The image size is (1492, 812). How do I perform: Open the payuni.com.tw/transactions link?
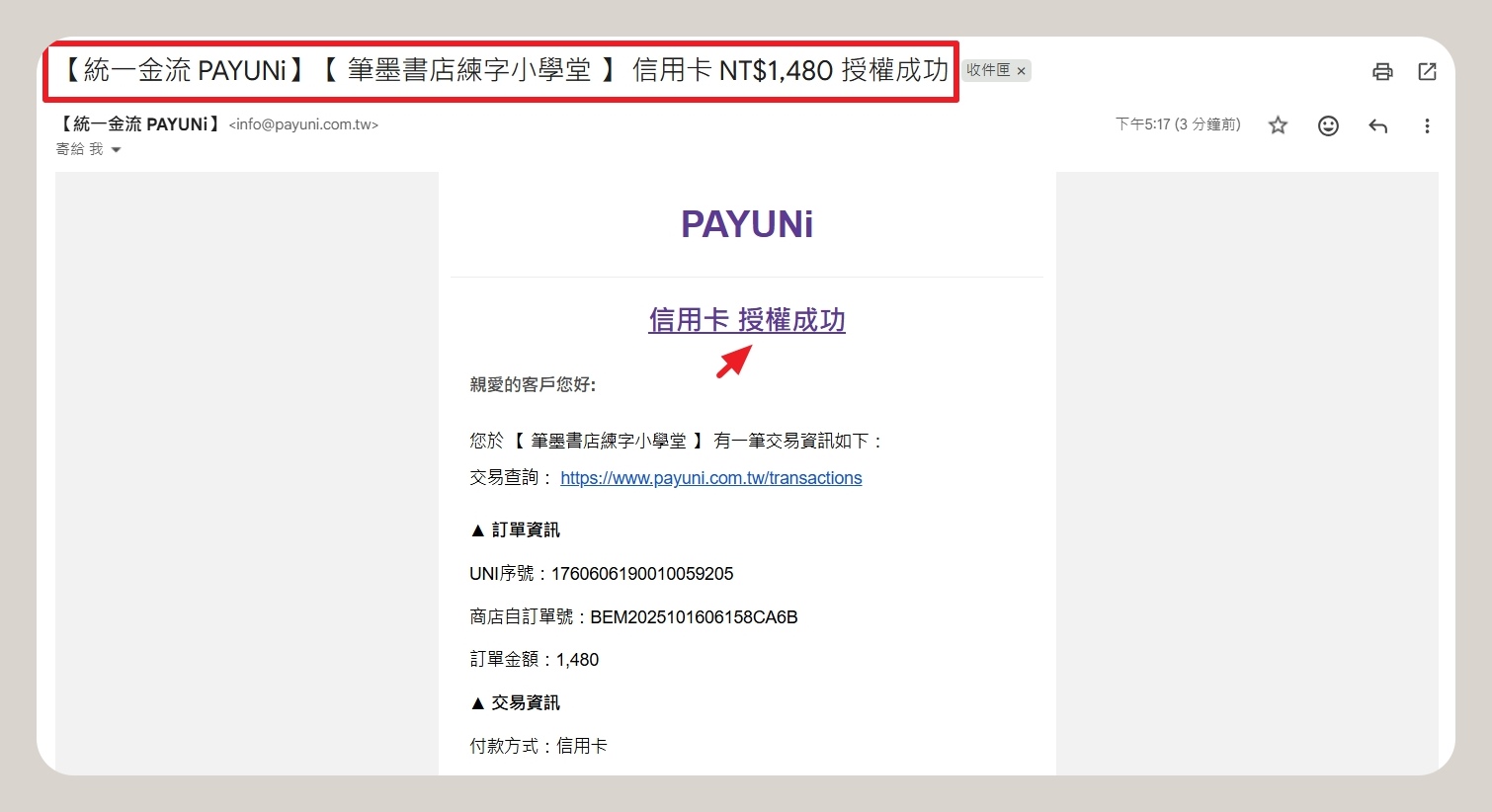coord(710,478)
